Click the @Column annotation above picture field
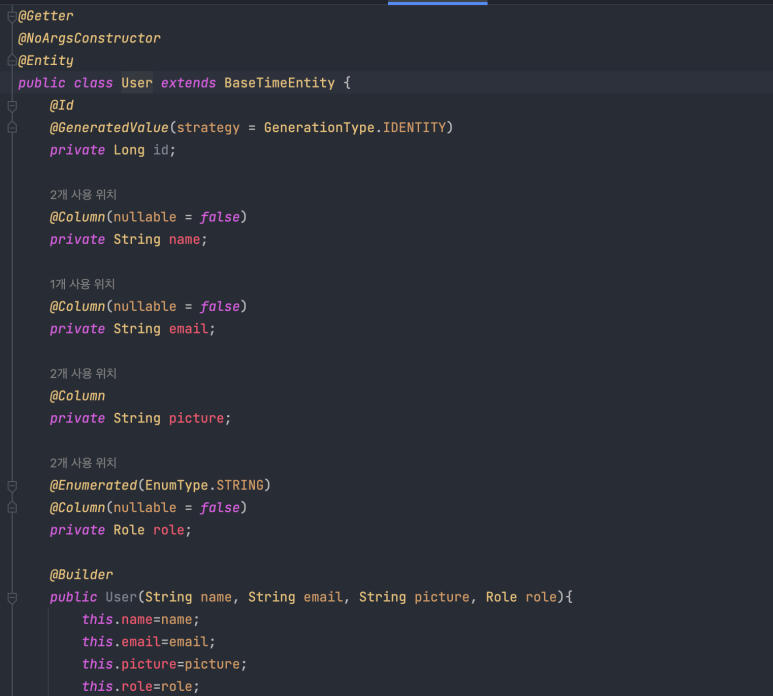Screen dimensions: 773x696 [77, 396]
